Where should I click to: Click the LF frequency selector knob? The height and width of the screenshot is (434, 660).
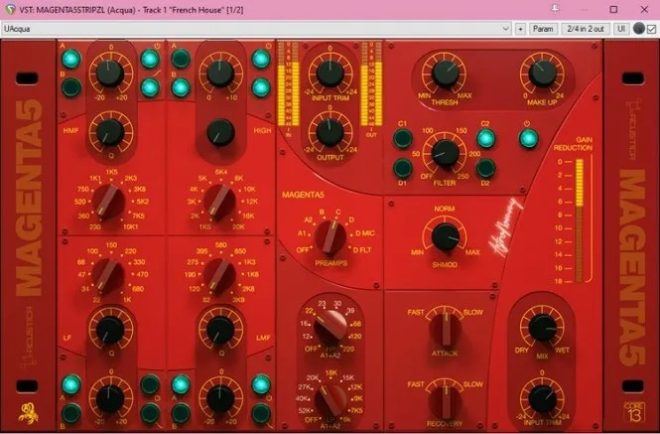click(108, 275)
